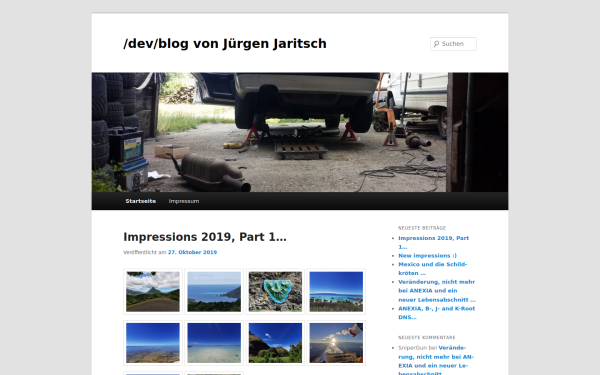Viewport: 600px width, 375px height.
Task: Open the sidebar post link beginning Veränderung, nicht mehr
Action: point(437,291)
